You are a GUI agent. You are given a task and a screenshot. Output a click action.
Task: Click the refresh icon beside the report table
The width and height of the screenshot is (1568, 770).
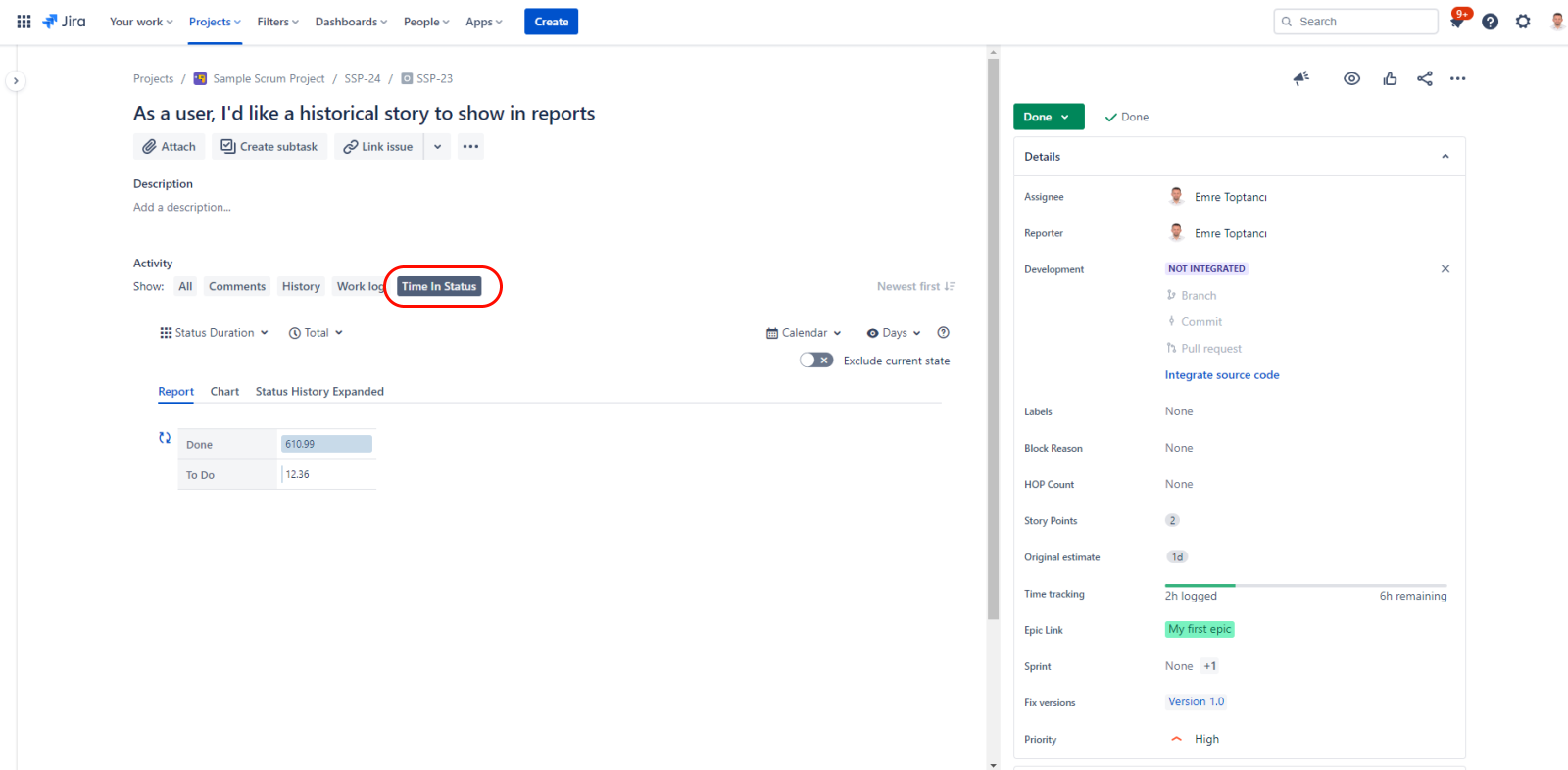[x=165, y=438]
